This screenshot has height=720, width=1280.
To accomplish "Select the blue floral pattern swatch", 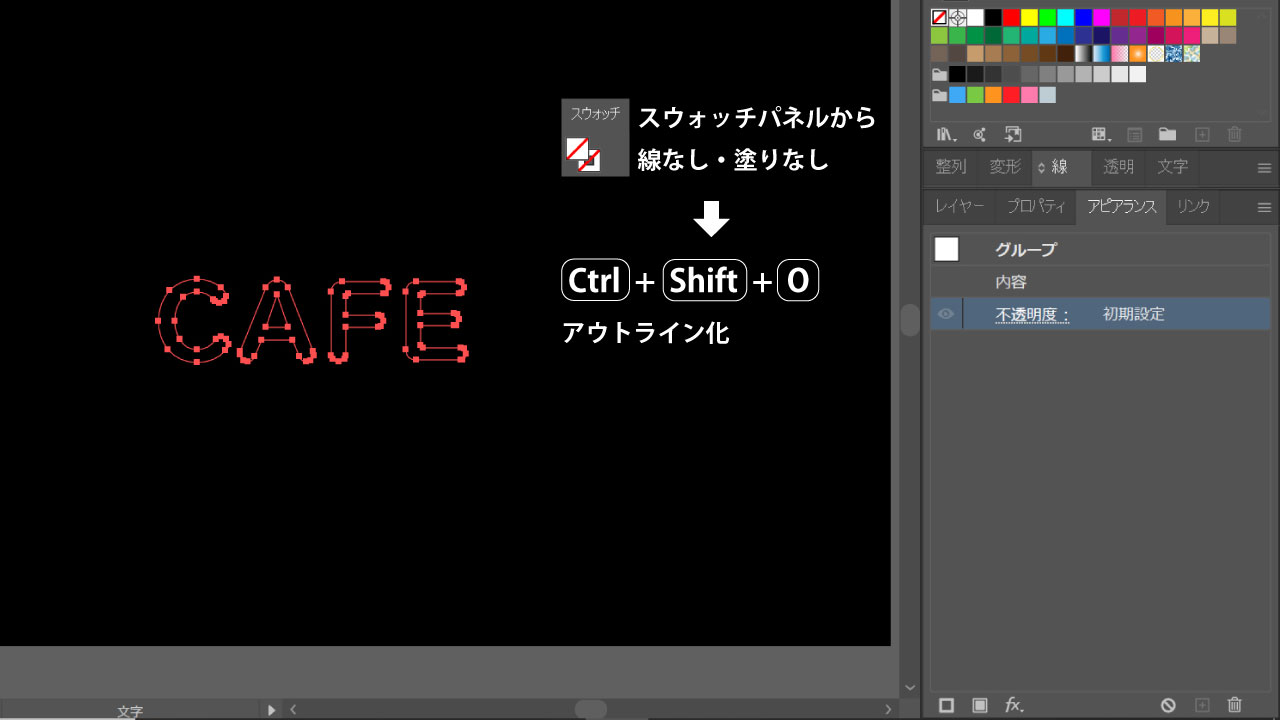I will coord(1173,53).
